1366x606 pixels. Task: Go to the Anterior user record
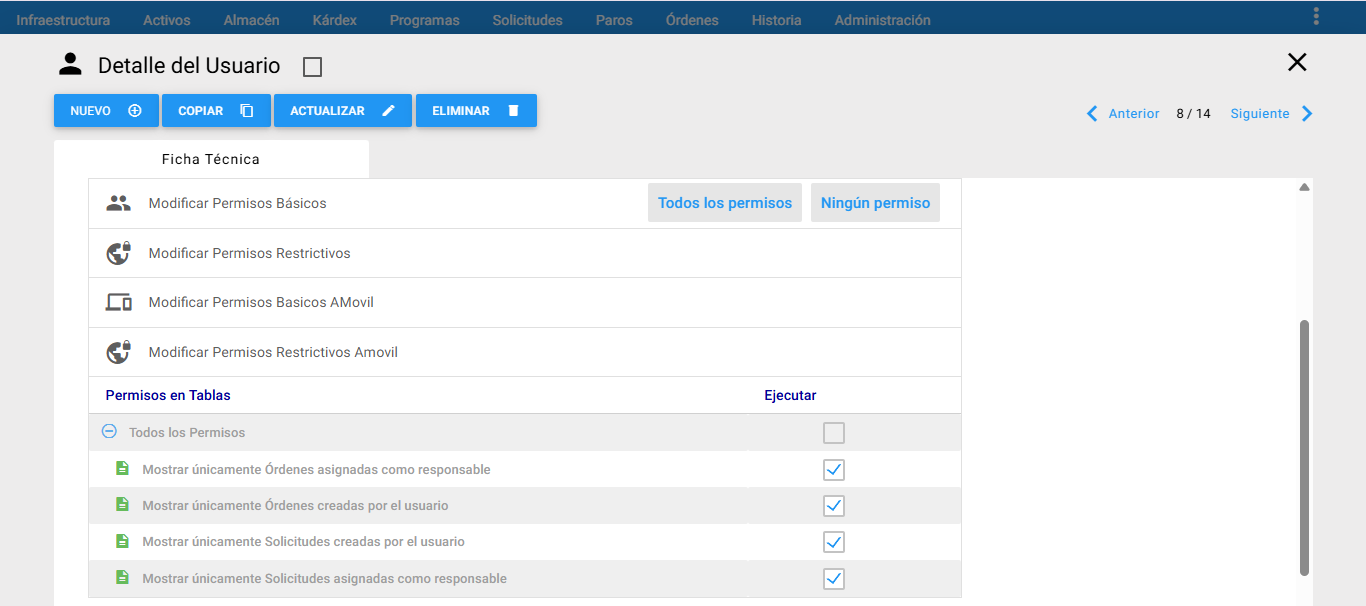1134,114
